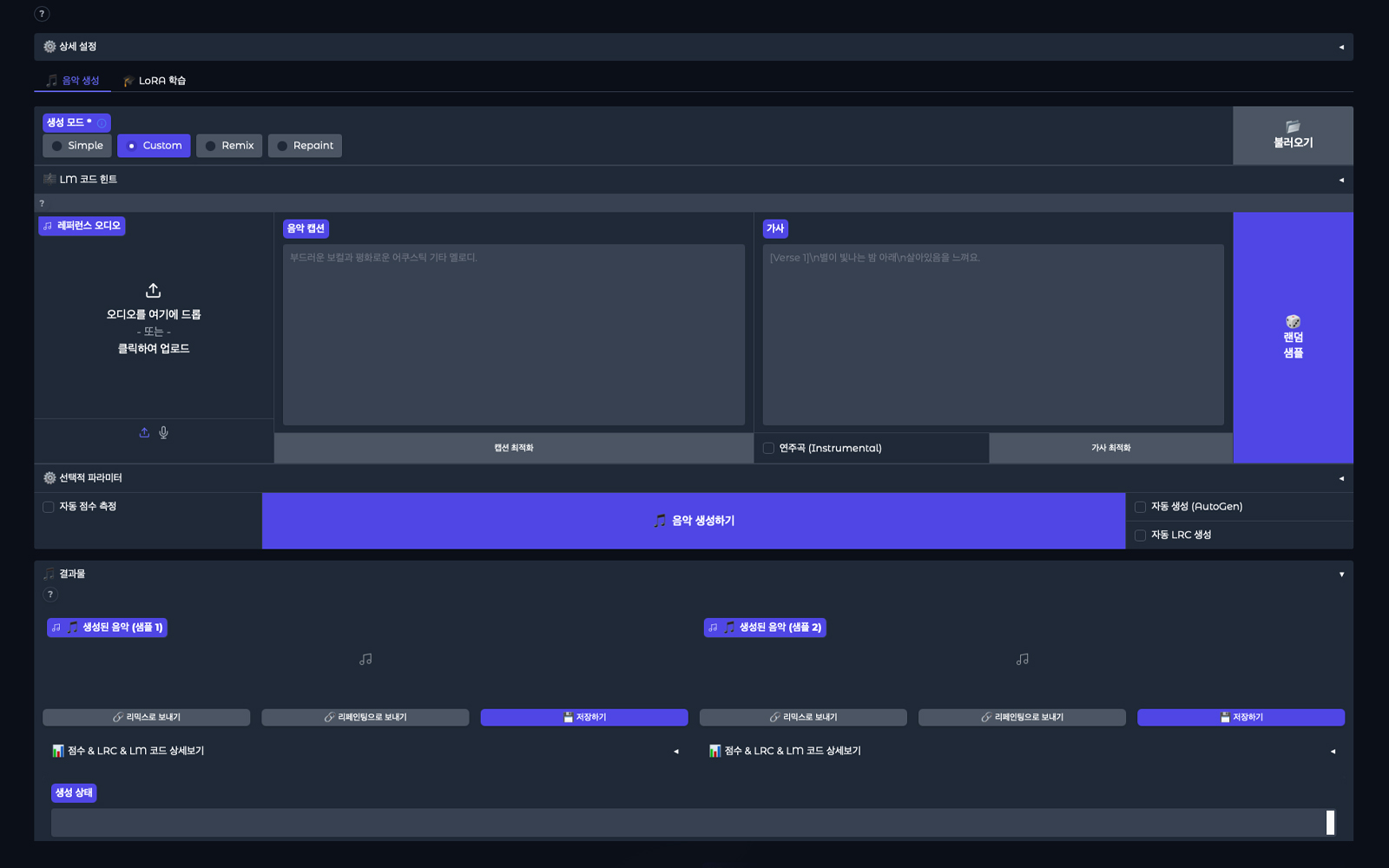Open the 음악 생성 tab
Screen dimensions: 1389x868
tap(73, 81)
